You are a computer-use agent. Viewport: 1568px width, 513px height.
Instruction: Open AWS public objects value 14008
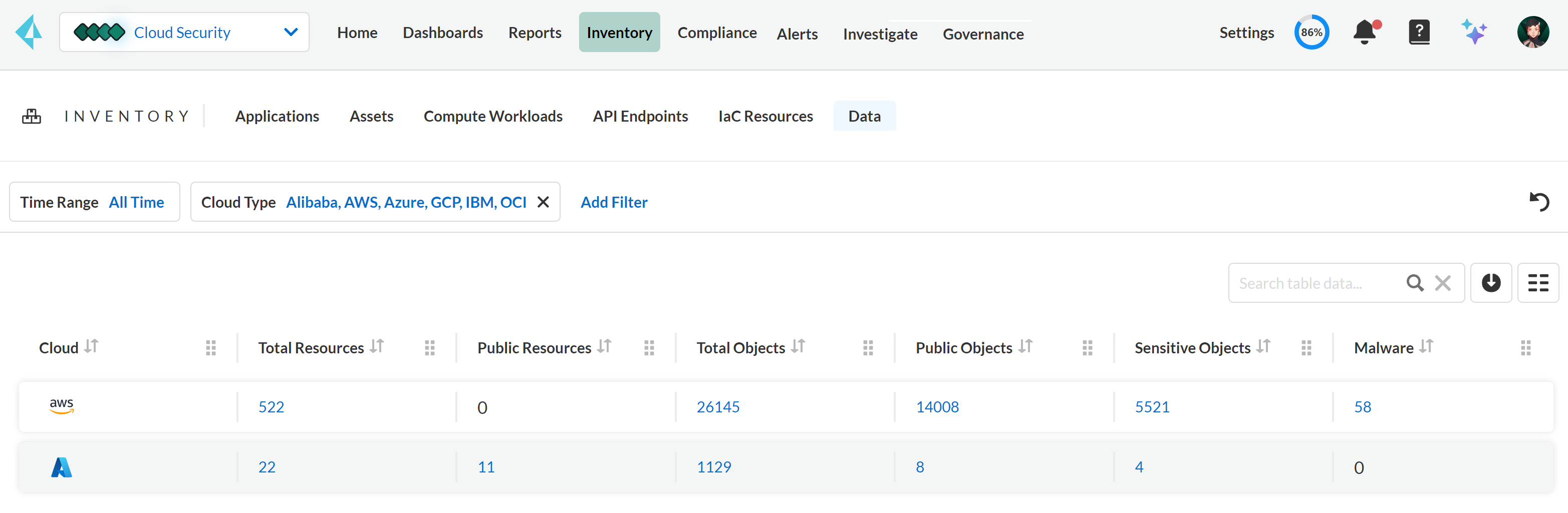coord(937,406)
